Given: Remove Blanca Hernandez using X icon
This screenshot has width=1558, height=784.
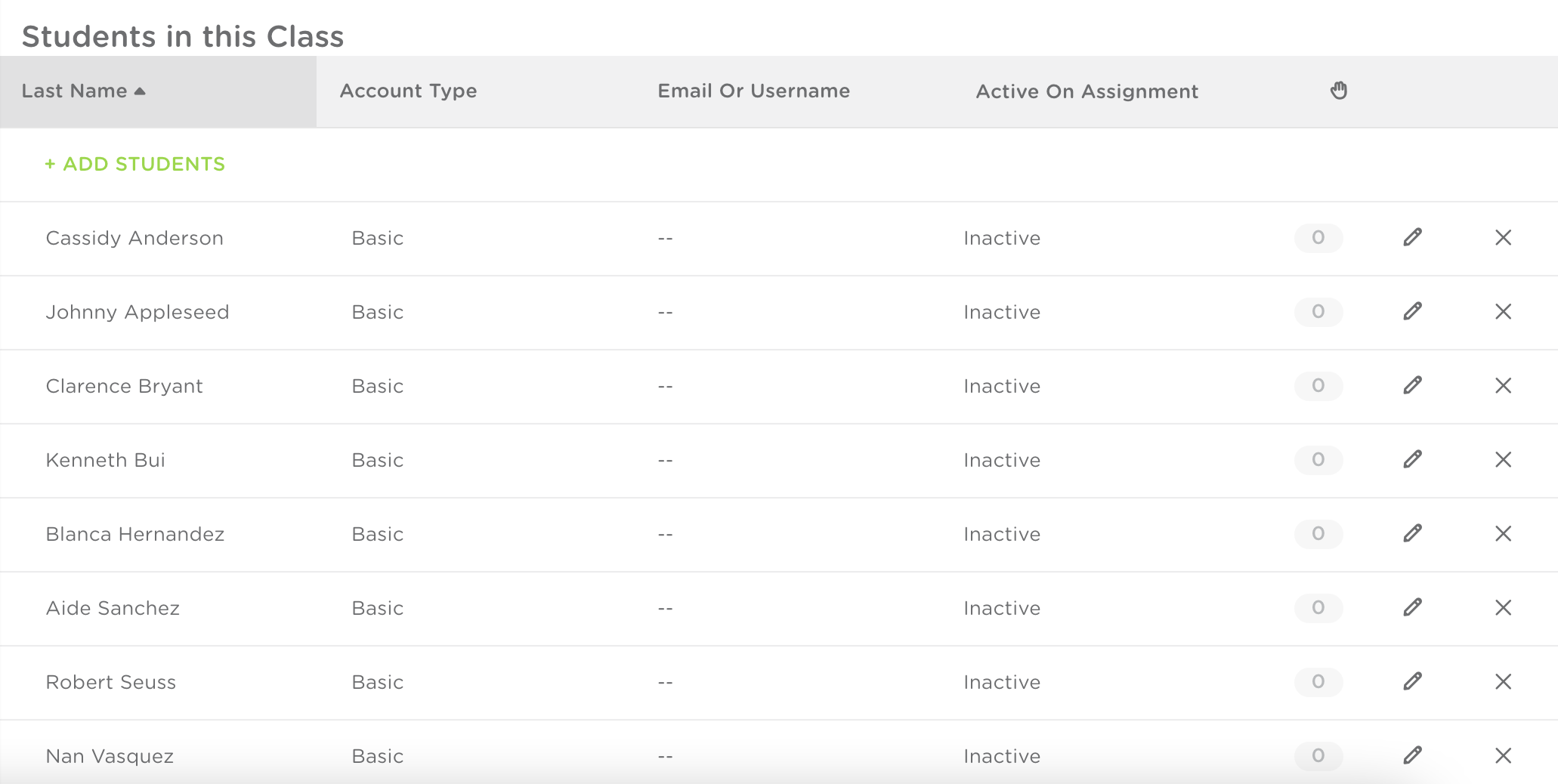Looking at the screenshot, I should [x=1503, y=534].
